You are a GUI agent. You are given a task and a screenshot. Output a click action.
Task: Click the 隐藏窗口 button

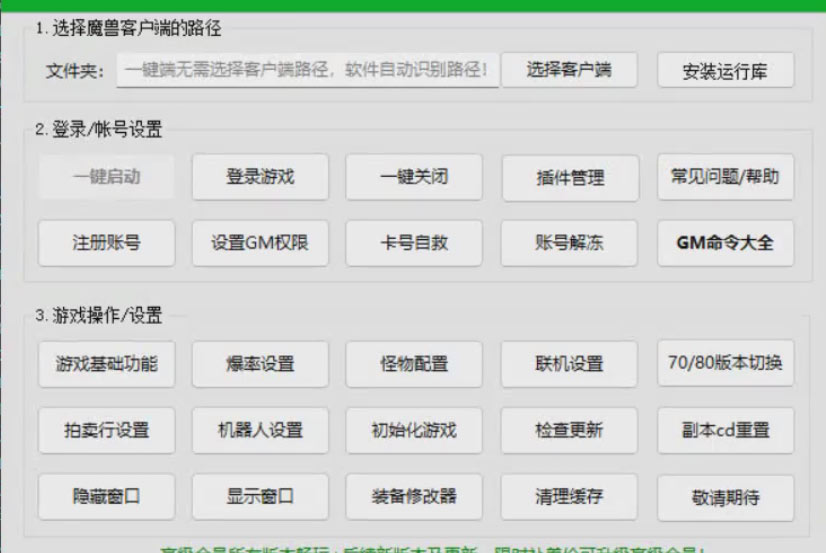click(x=106, y=497)
